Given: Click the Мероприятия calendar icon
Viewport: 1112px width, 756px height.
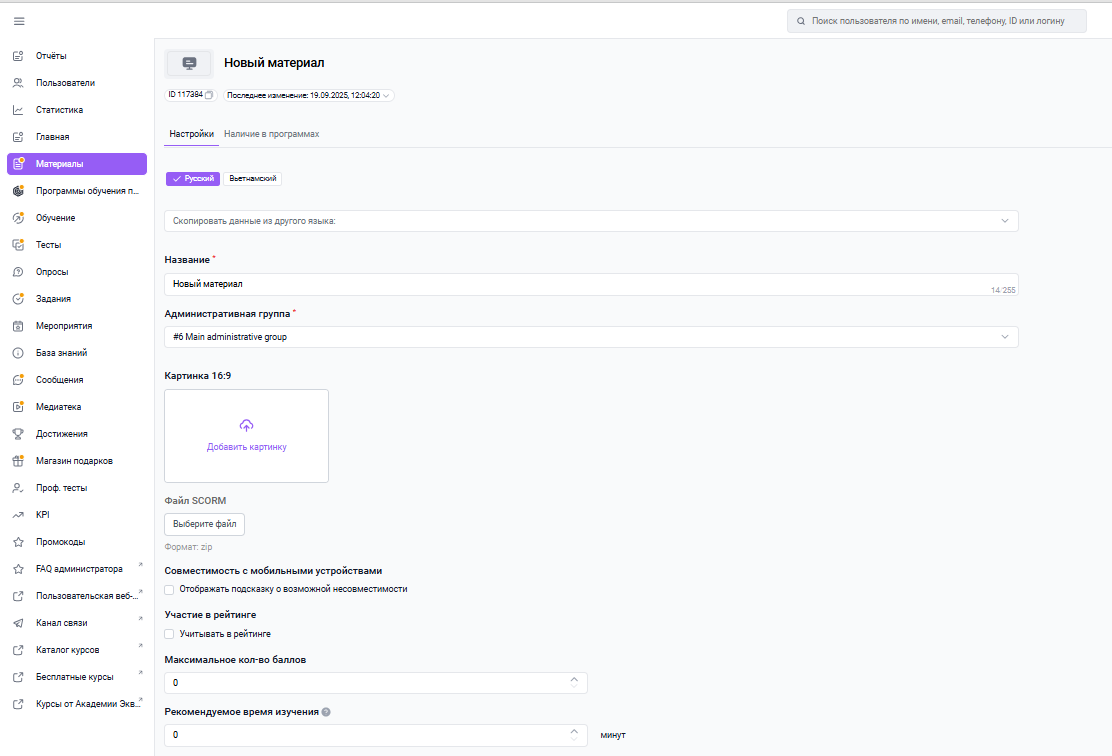Looking at the screenshot, I should point(18,326).
